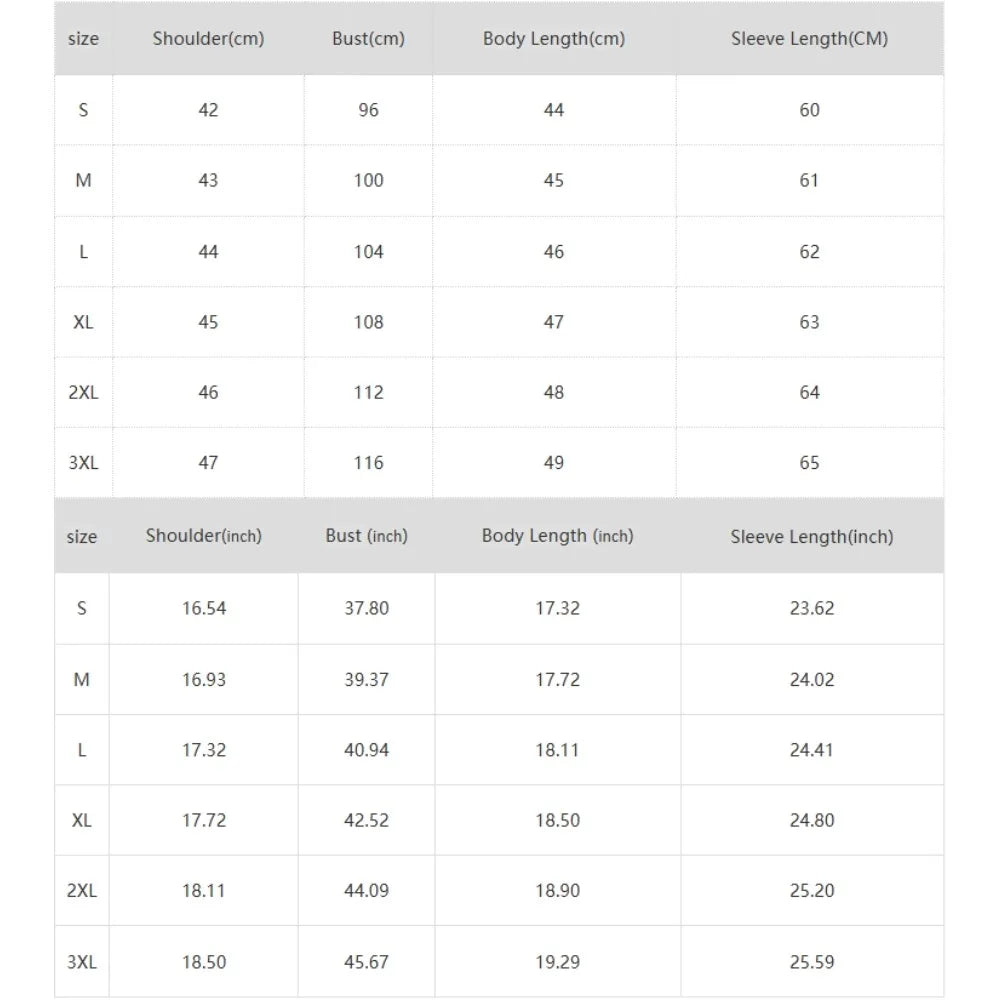Select the Bust (inch) column header

click(366, 536)
